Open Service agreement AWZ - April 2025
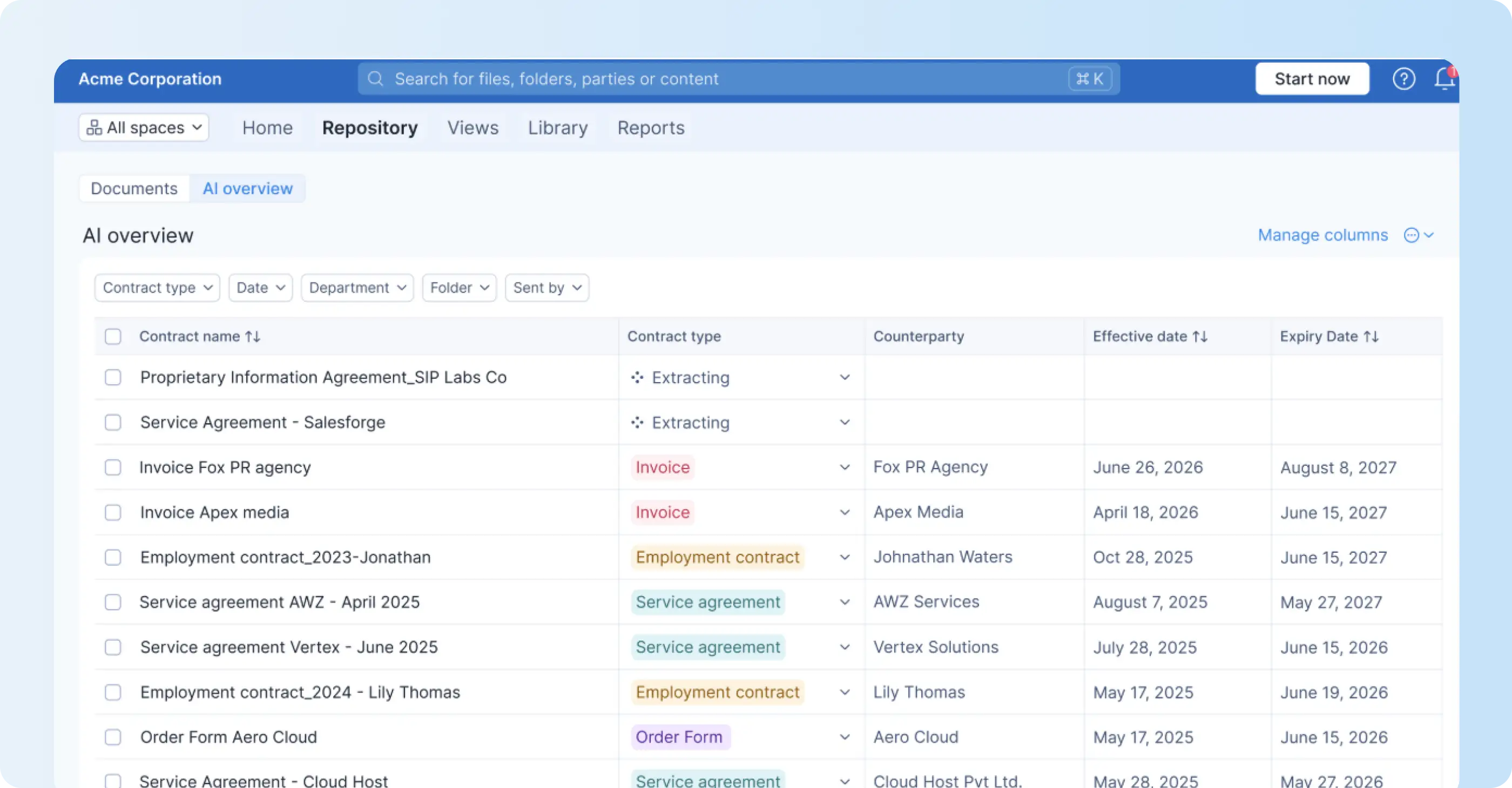The height and width of the screenshot is (788, 1512). tap(279, 602)
